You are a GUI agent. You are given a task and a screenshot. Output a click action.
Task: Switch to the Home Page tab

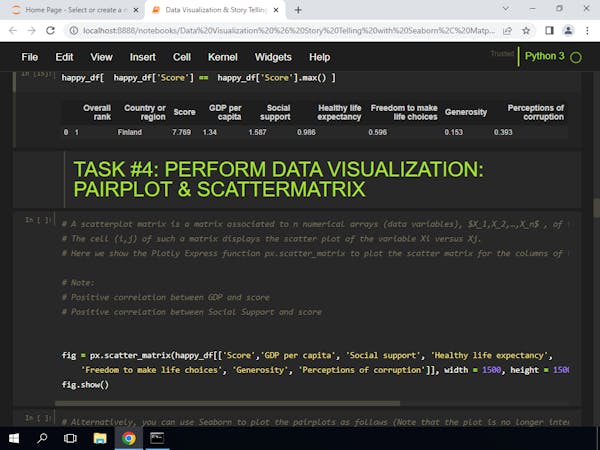click(x=73, y=10)
